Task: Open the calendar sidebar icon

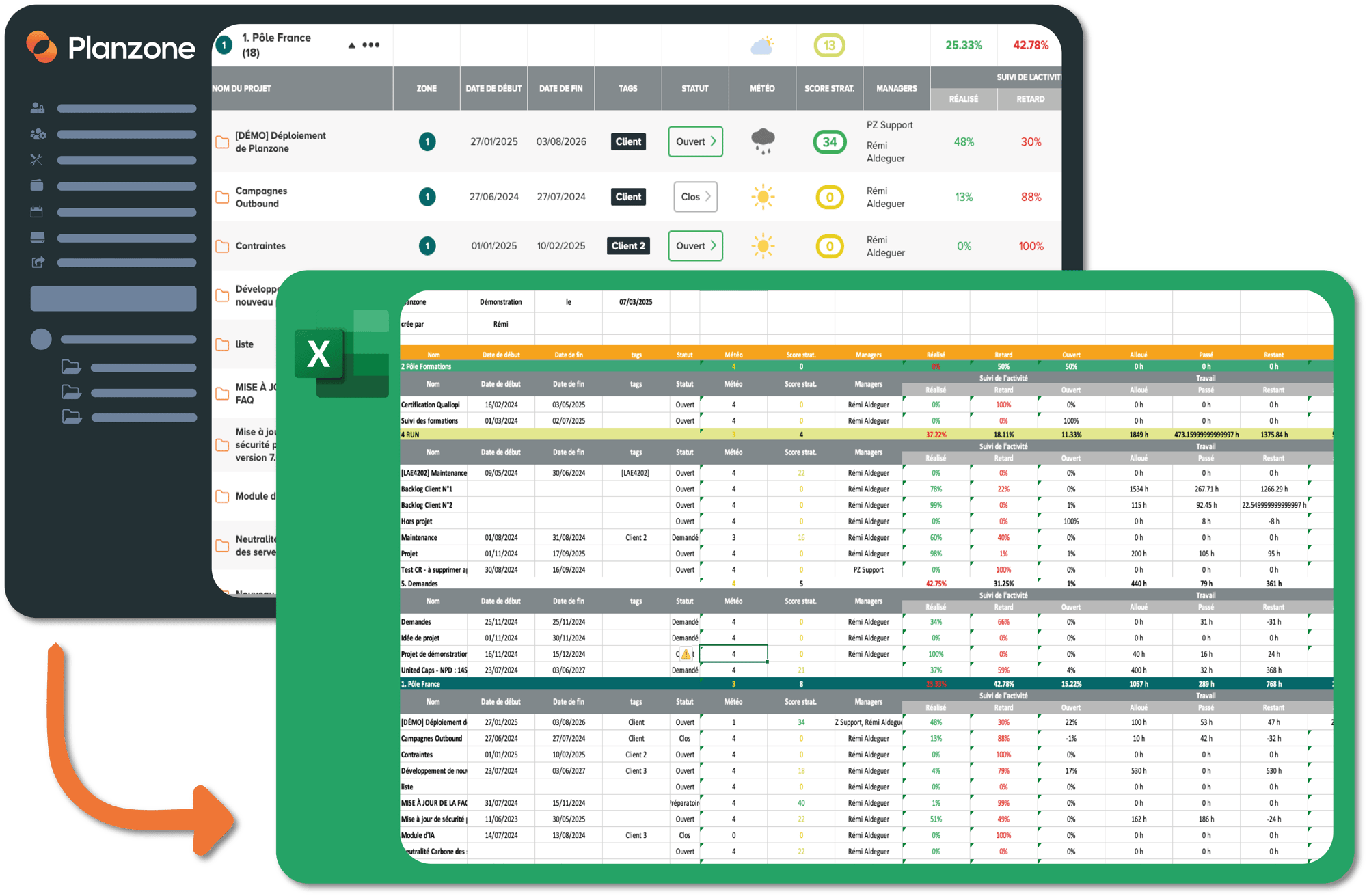Action: 37,212
